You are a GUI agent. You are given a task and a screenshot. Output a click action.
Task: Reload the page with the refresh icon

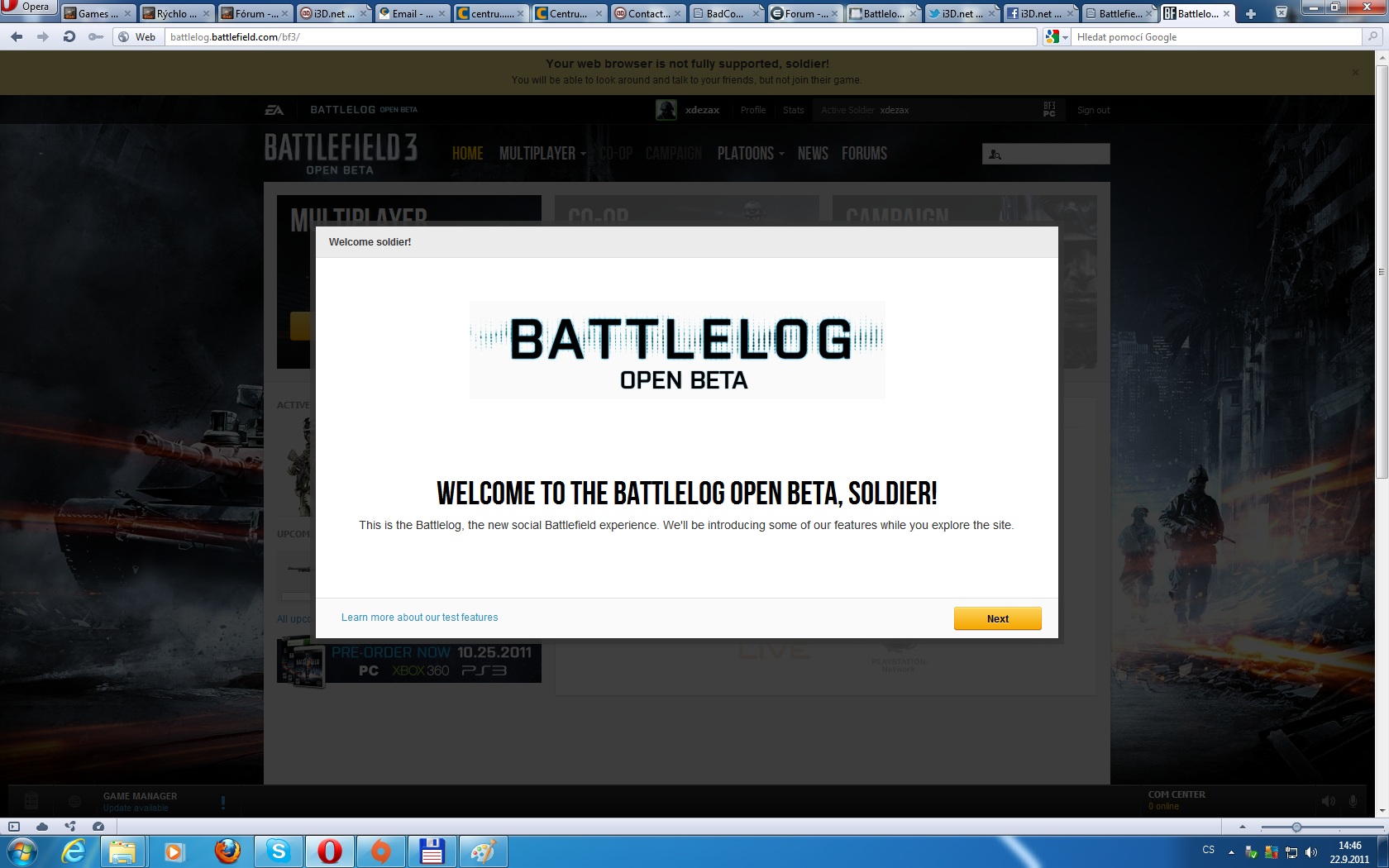click(69, 36)
